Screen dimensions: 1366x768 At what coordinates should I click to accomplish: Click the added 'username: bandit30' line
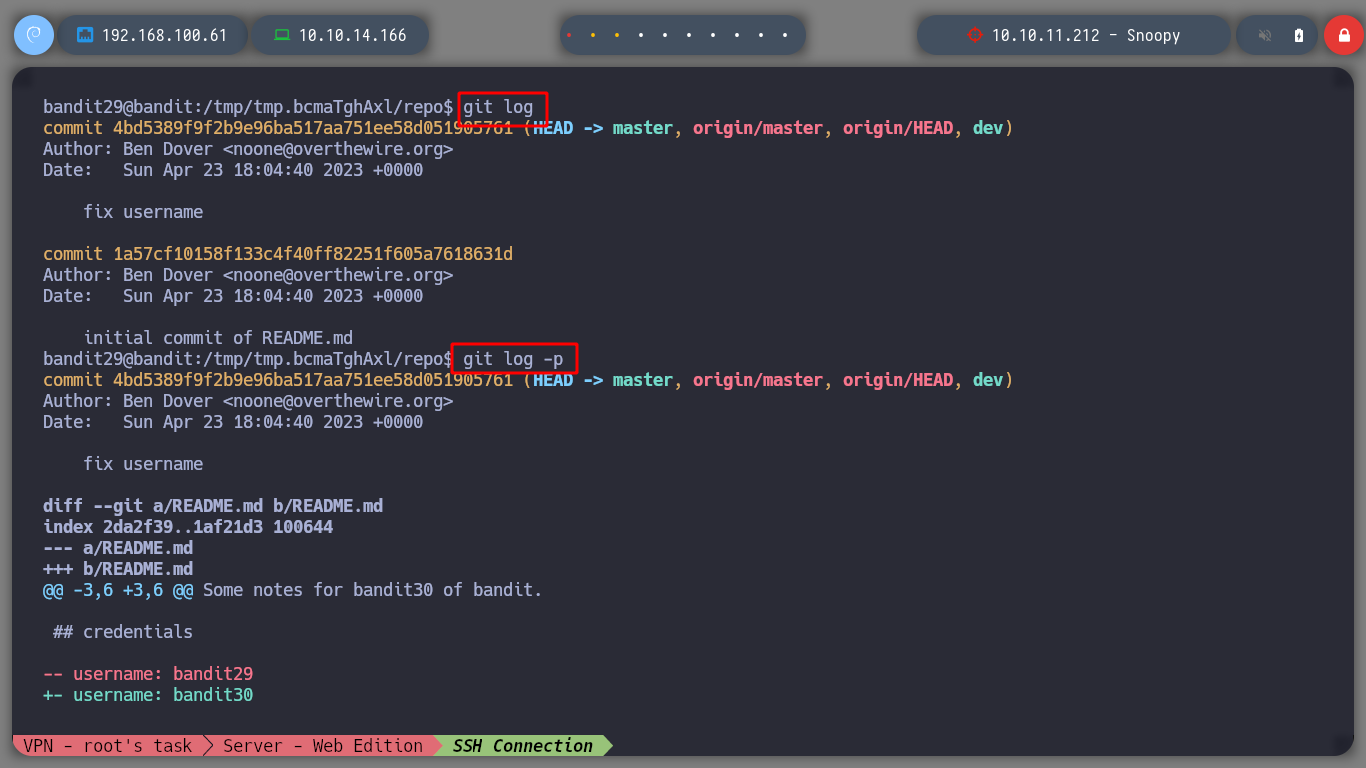[148, 695]
